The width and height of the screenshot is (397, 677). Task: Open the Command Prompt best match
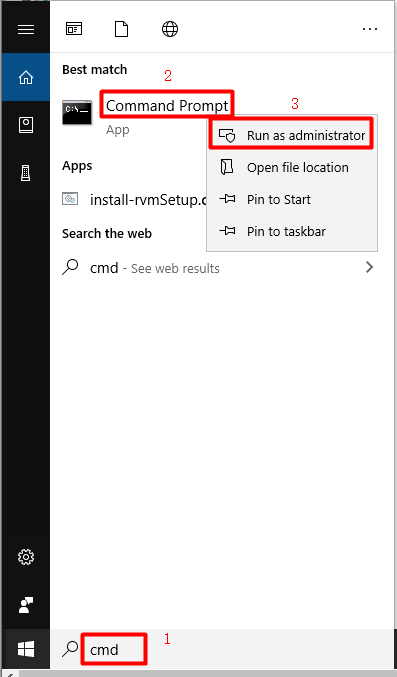coord(167,106)
